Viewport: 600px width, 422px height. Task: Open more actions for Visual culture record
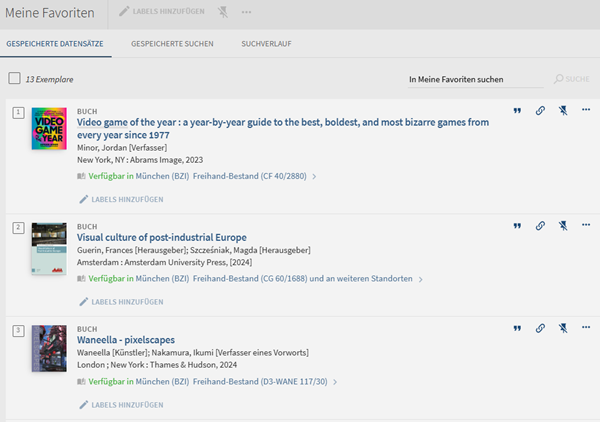point(586,225)
